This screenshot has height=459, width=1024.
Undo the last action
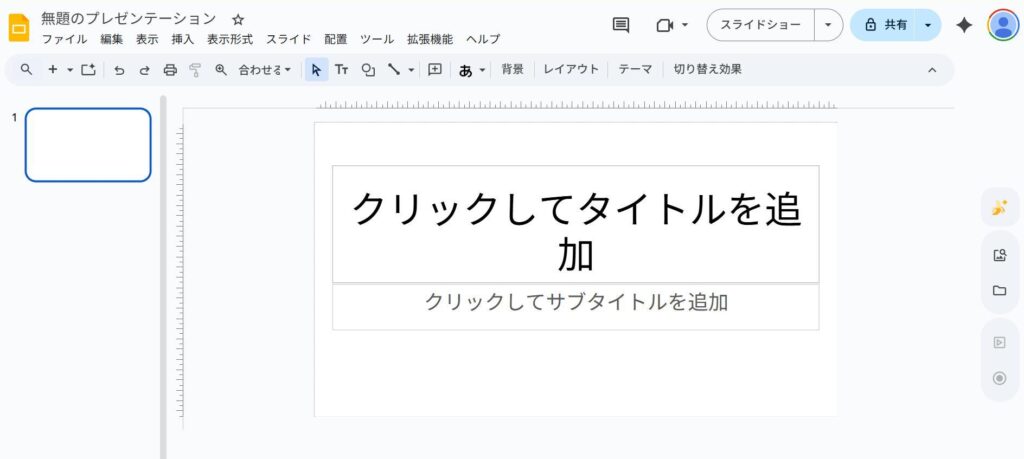click(119, 70)
